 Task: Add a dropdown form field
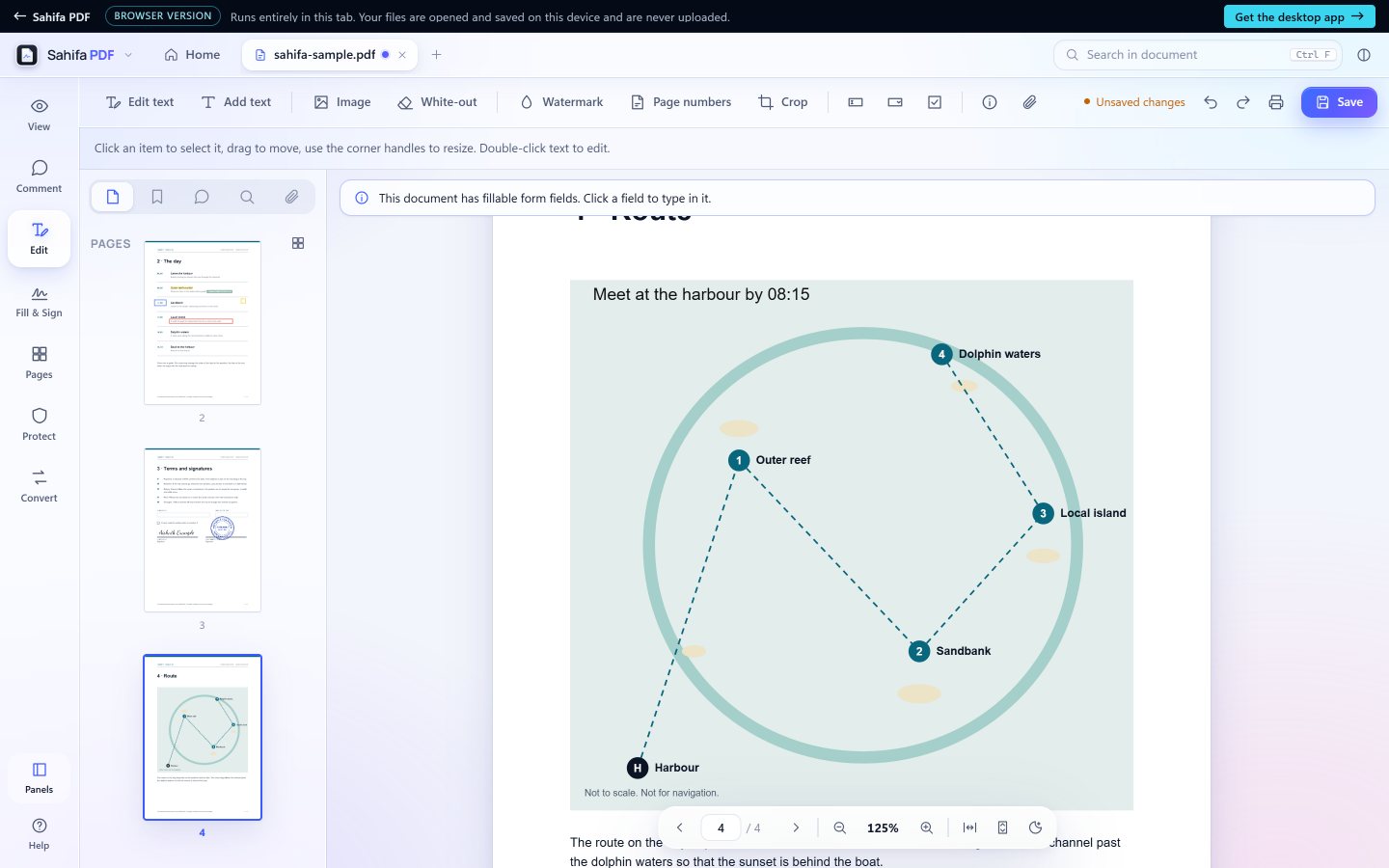click(895, 102)
